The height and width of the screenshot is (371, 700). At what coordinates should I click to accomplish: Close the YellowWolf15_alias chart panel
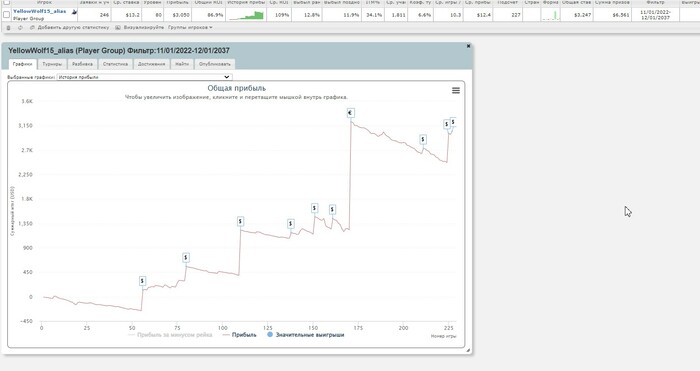click(468, 46)
